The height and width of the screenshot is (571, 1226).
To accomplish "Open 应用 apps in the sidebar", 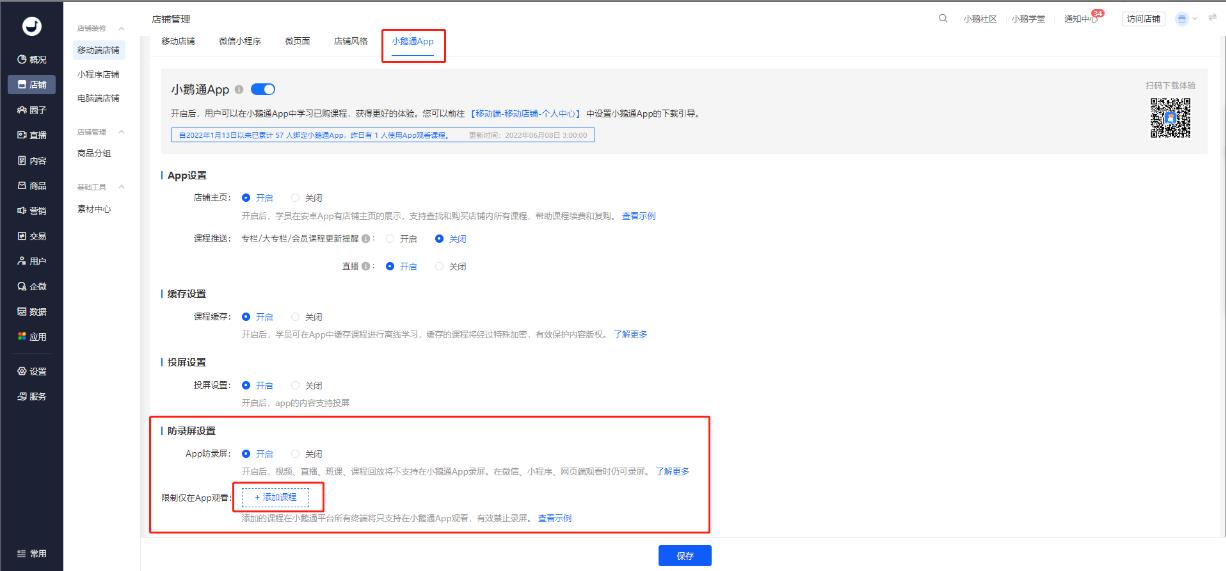I will tap(31, 336).
